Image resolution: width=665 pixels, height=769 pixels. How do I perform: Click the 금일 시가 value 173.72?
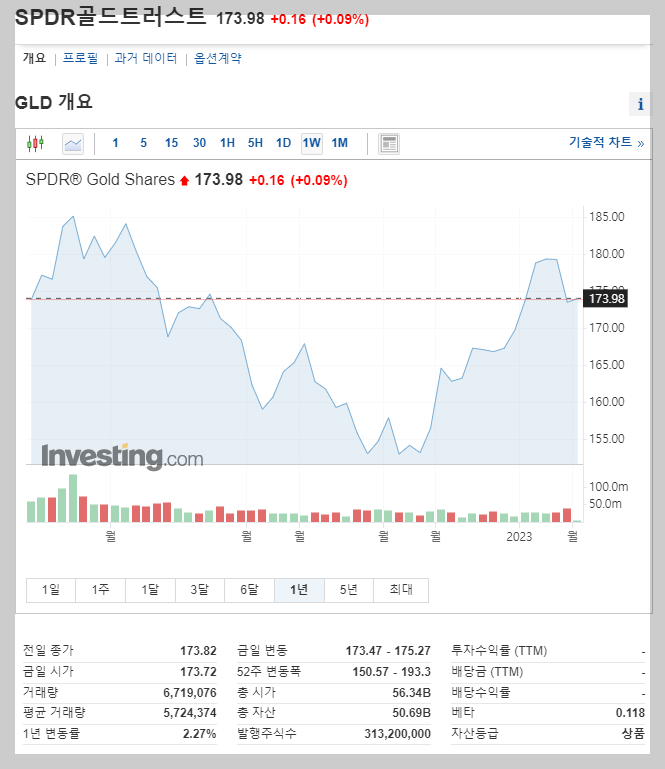(198, 671)
